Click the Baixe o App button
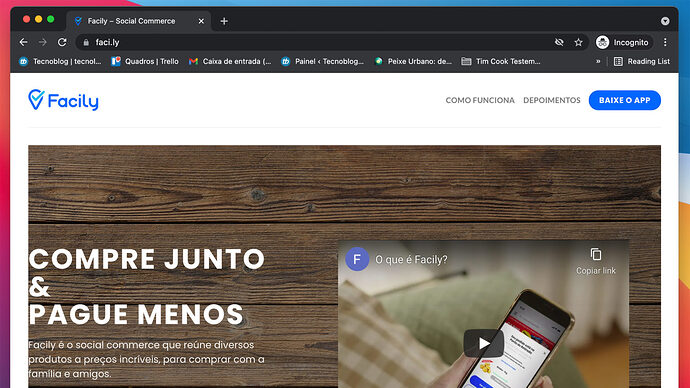Screen dimensions: 690x388 click(624, 100)
